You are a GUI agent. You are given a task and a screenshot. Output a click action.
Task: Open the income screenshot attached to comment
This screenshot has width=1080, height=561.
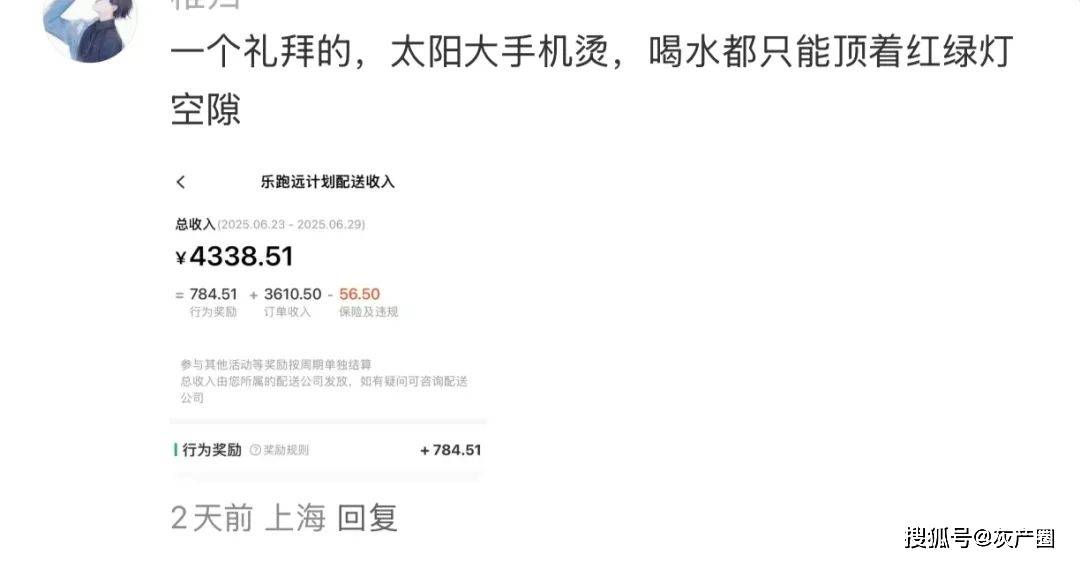coord(328,323)
